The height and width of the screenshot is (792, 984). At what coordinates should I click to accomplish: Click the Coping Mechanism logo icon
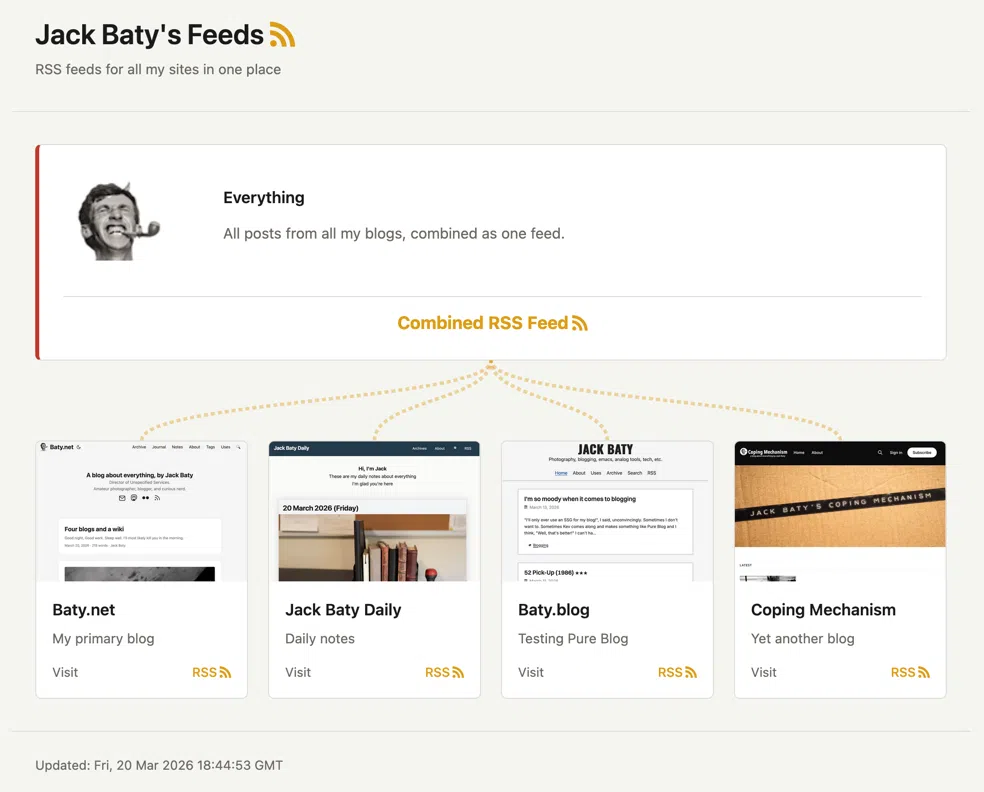[x=743, y=451]
